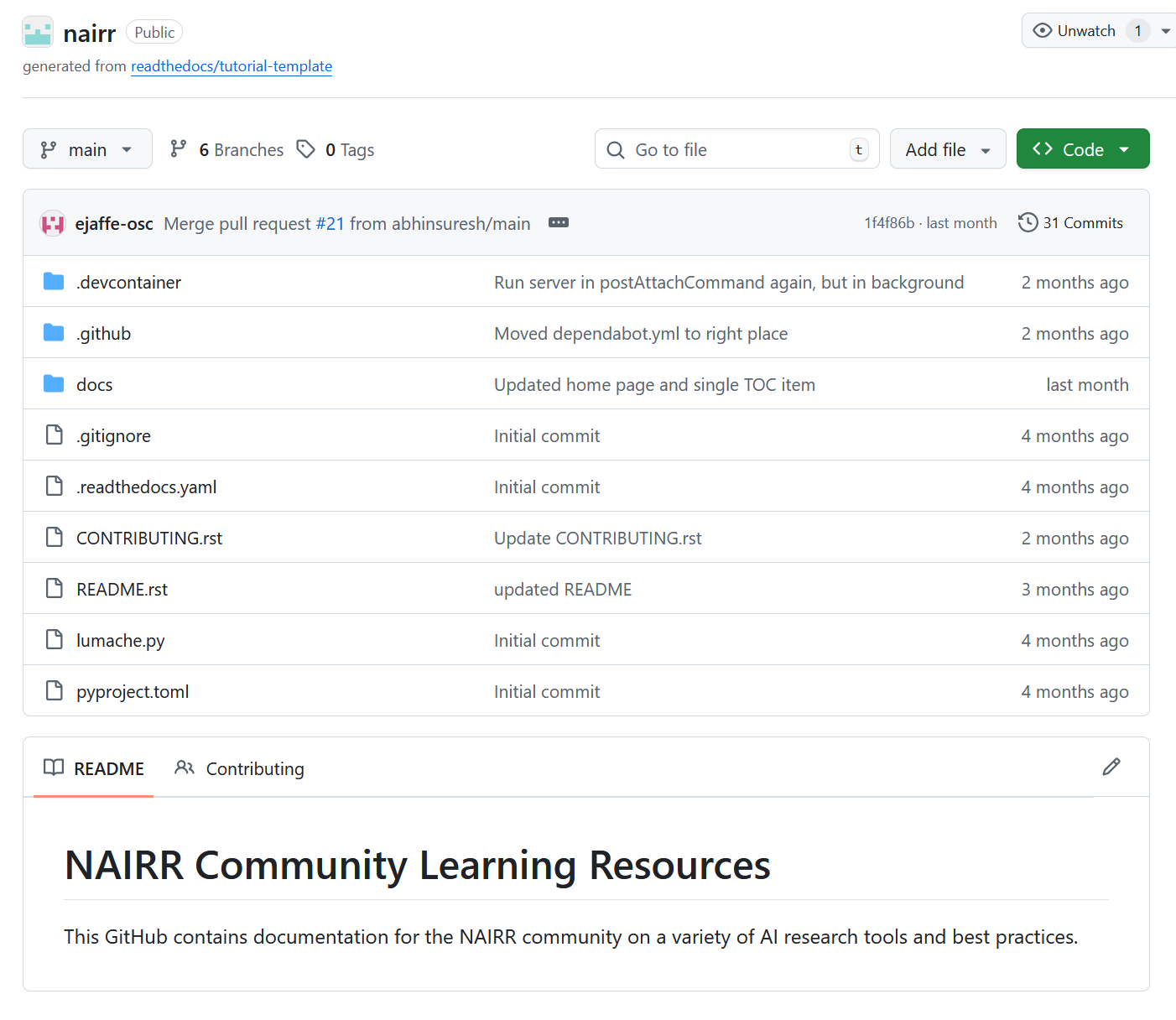Click the nairr repository name

pos(89,33)
